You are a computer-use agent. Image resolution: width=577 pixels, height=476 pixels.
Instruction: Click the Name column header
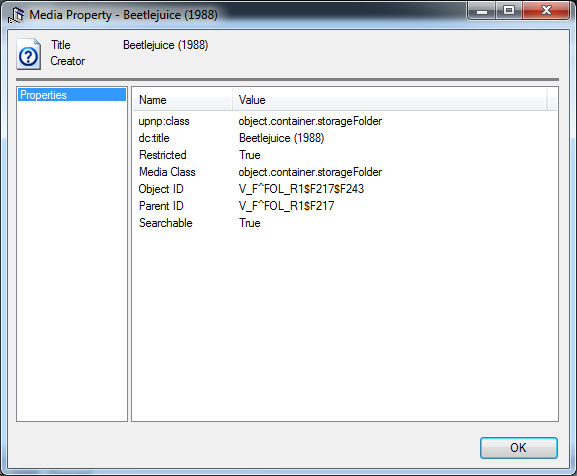pyautogui.click(x=183, y=100)
